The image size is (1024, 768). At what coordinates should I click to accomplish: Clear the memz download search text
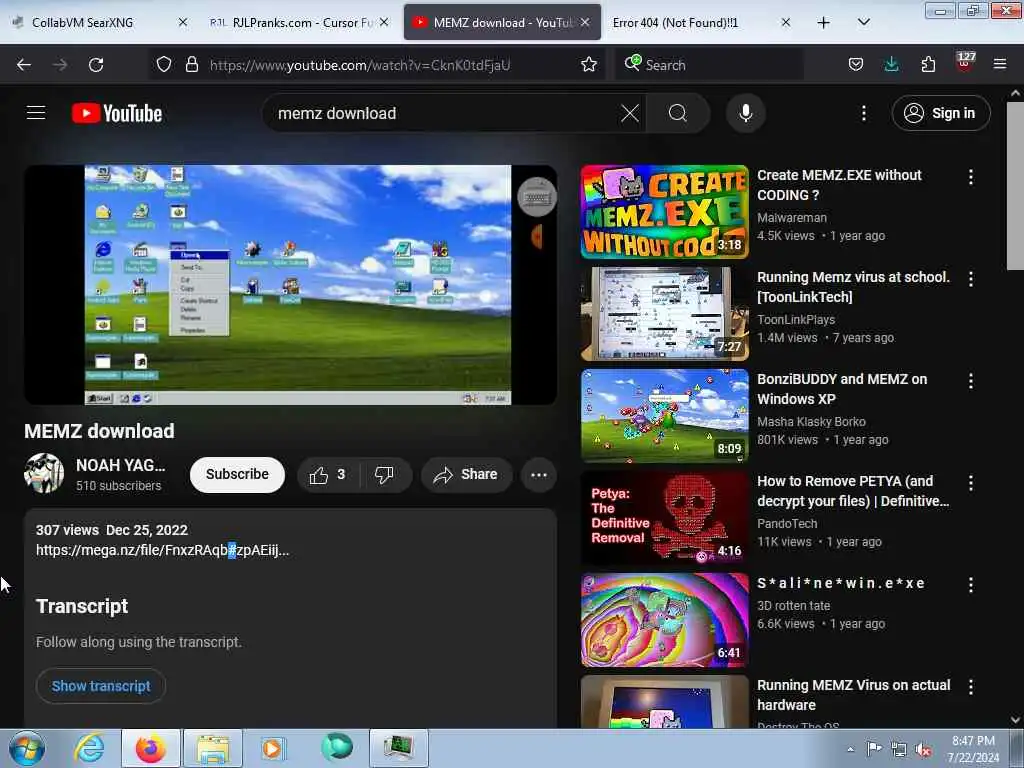(630, 113)
